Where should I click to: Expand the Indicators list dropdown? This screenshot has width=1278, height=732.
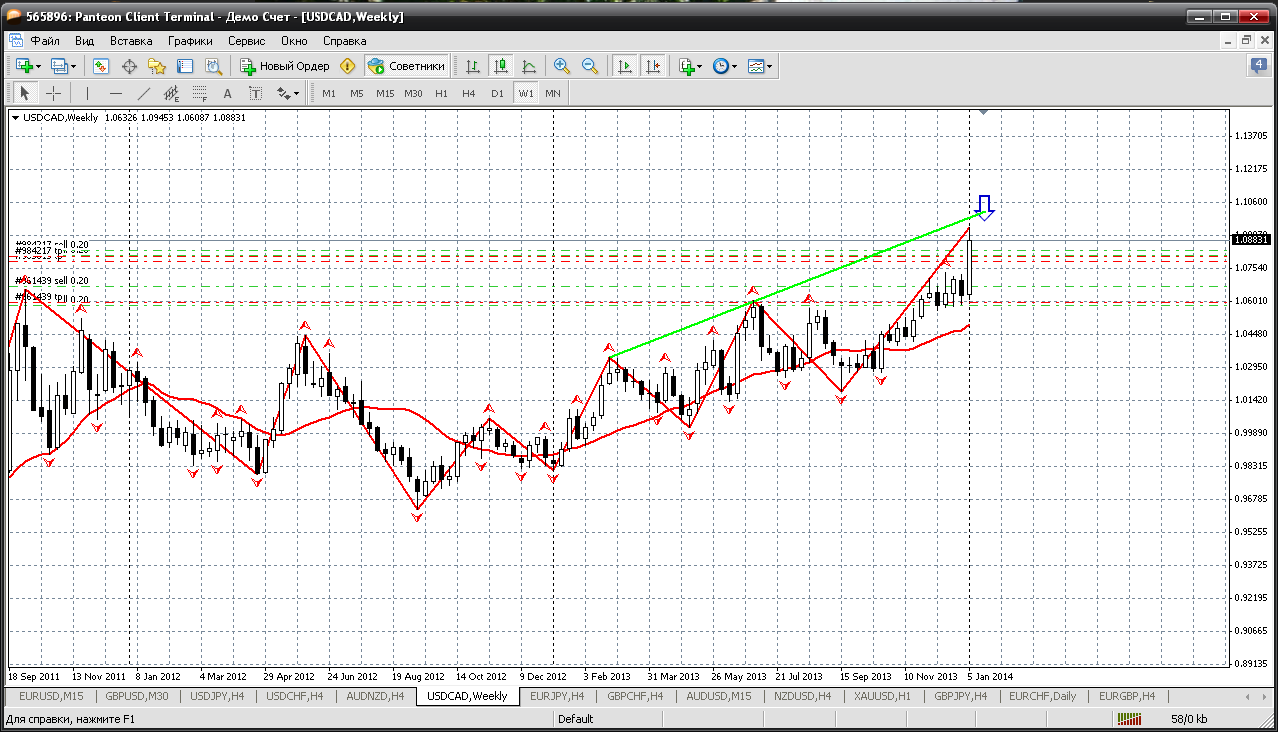tap(690, 66)
